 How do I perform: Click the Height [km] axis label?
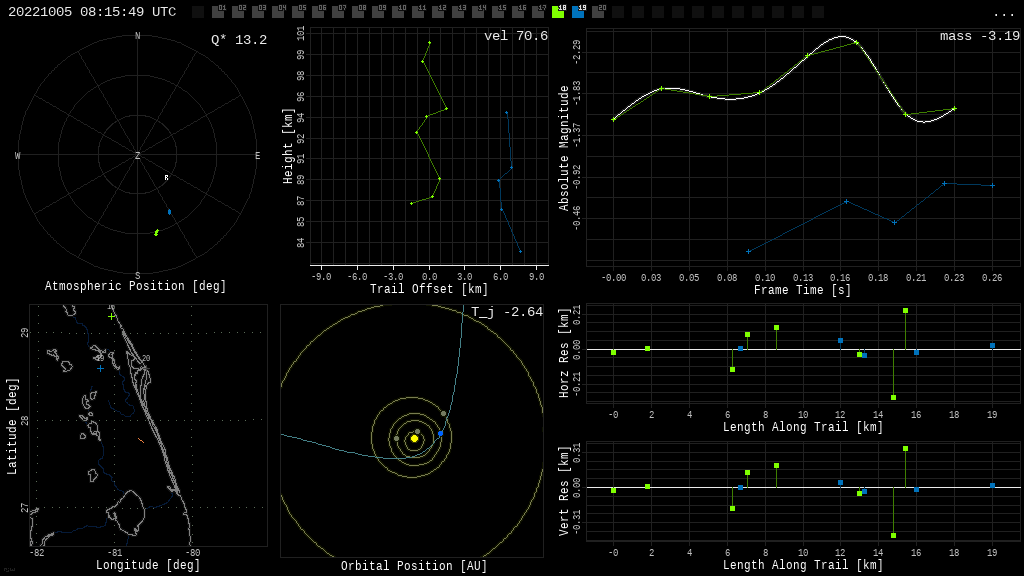(x=288, y=146)
